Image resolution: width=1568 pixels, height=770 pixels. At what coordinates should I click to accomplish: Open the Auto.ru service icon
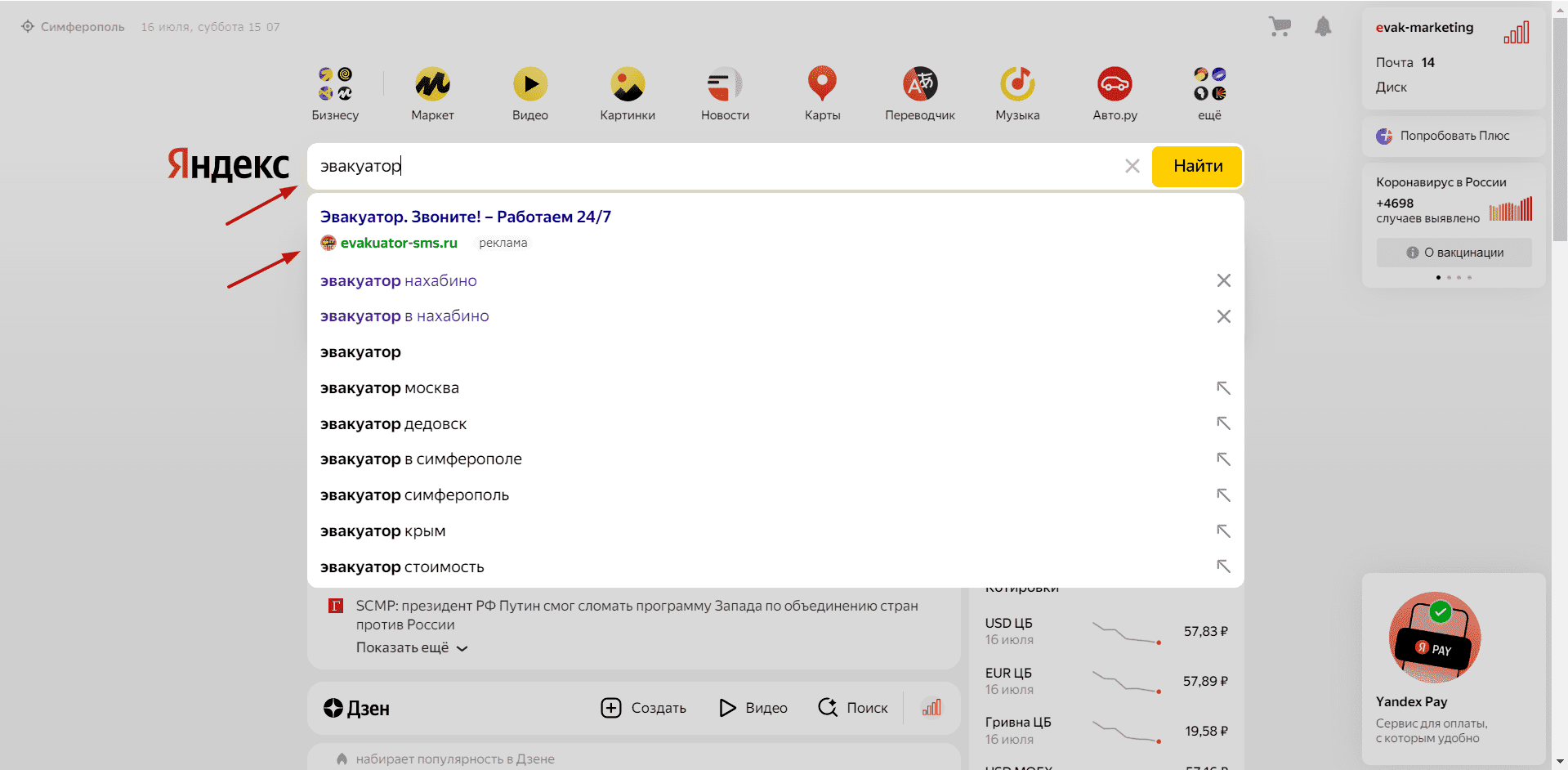tap(1115, 84)
